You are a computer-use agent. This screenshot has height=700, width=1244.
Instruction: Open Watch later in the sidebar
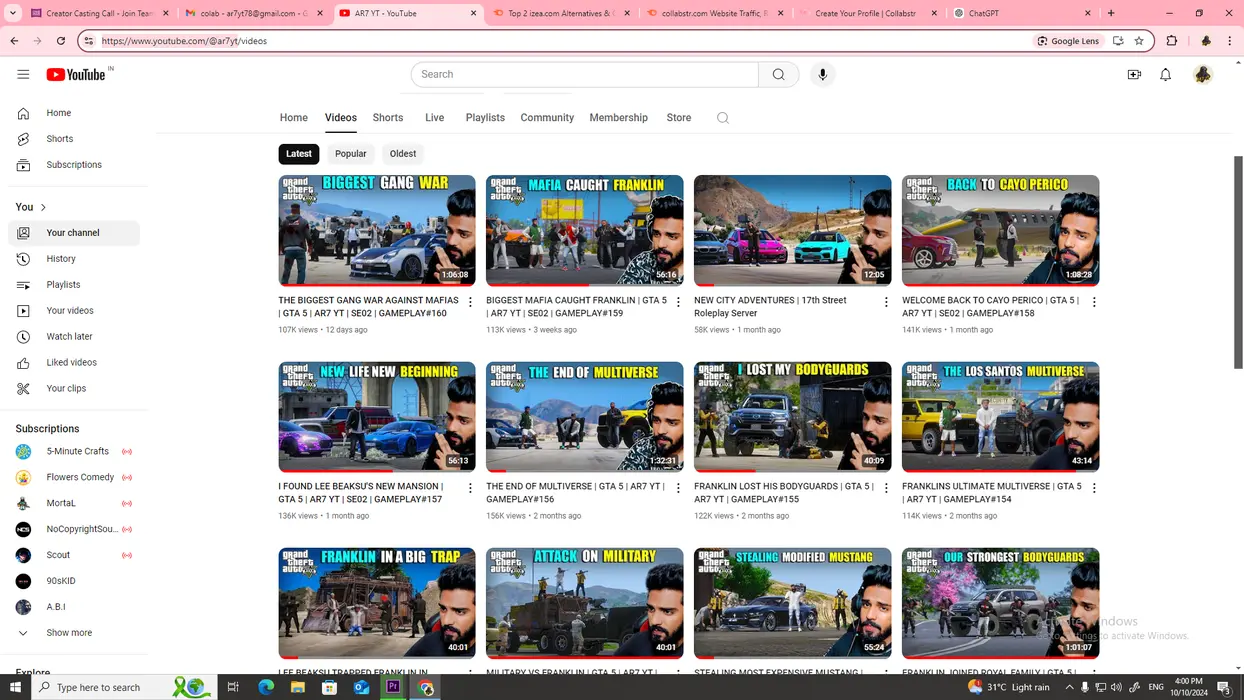(x=74, y=337)
